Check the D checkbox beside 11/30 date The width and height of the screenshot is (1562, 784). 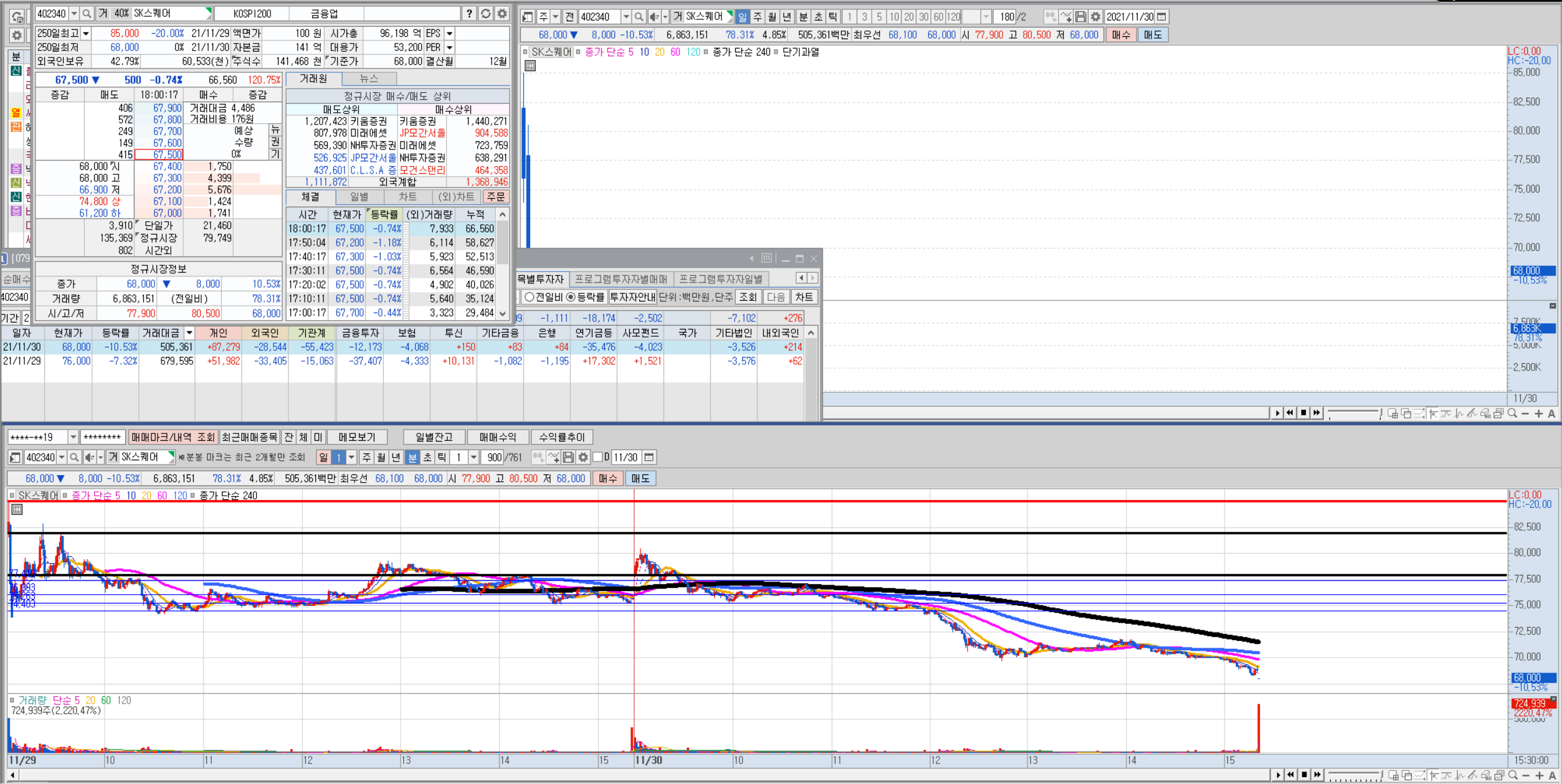coord(598,458)
